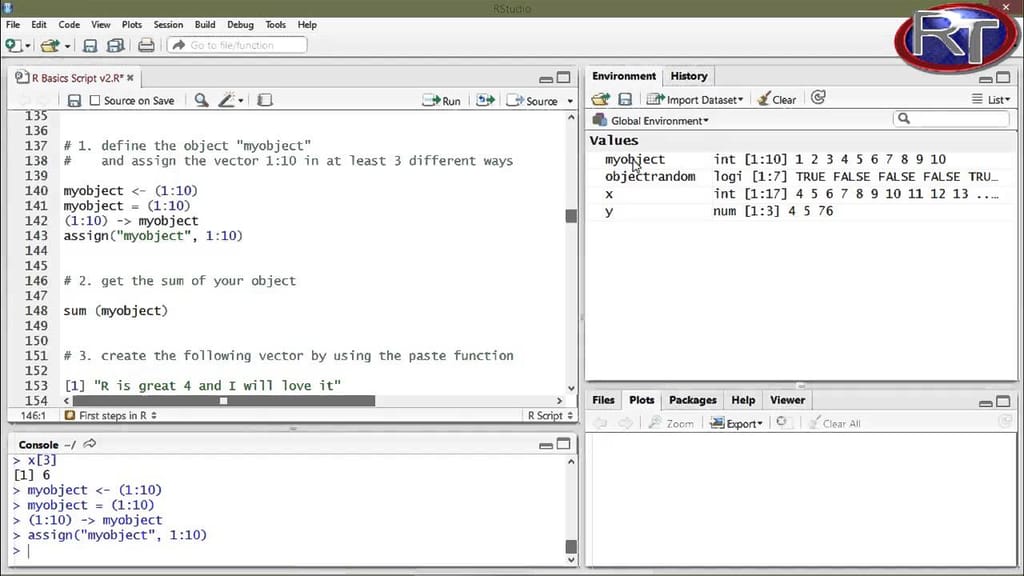This screenshot has height=576, width=1024.
Task: Source the entire script with the Source icon
Action: point(537,100)
